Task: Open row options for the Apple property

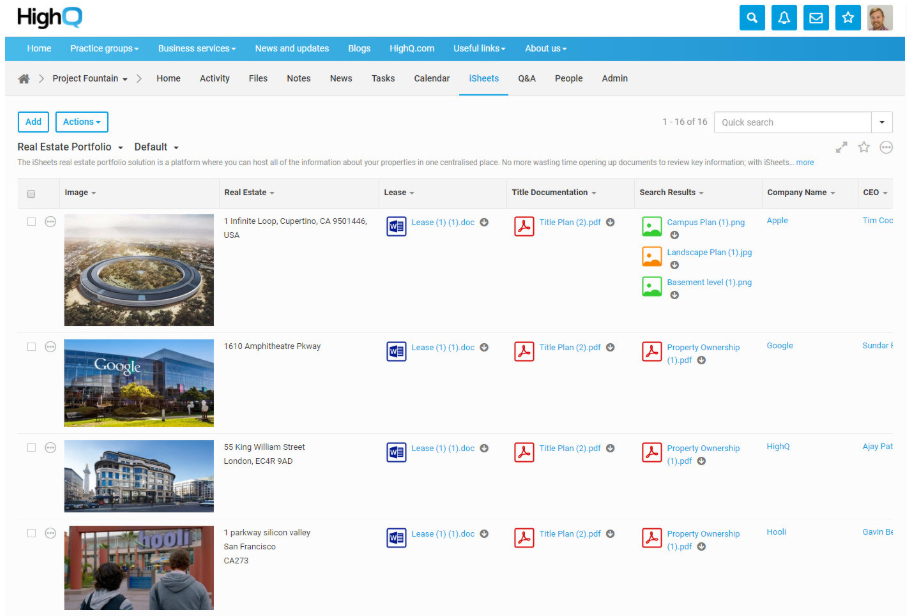Action: click(50, 222)
